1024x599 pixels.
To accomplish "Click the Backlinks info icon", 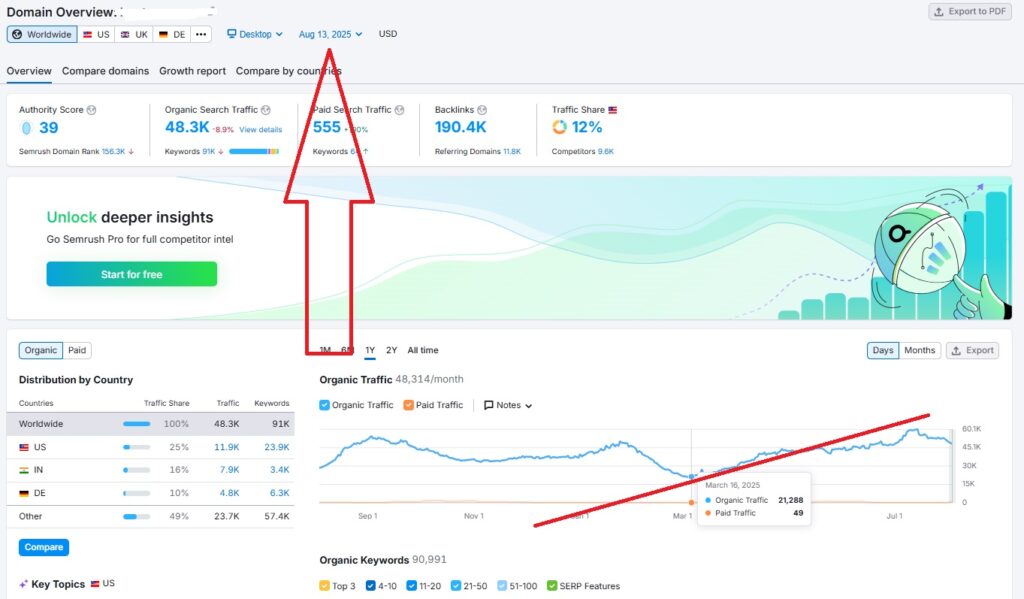I will (x=482, y=110).
